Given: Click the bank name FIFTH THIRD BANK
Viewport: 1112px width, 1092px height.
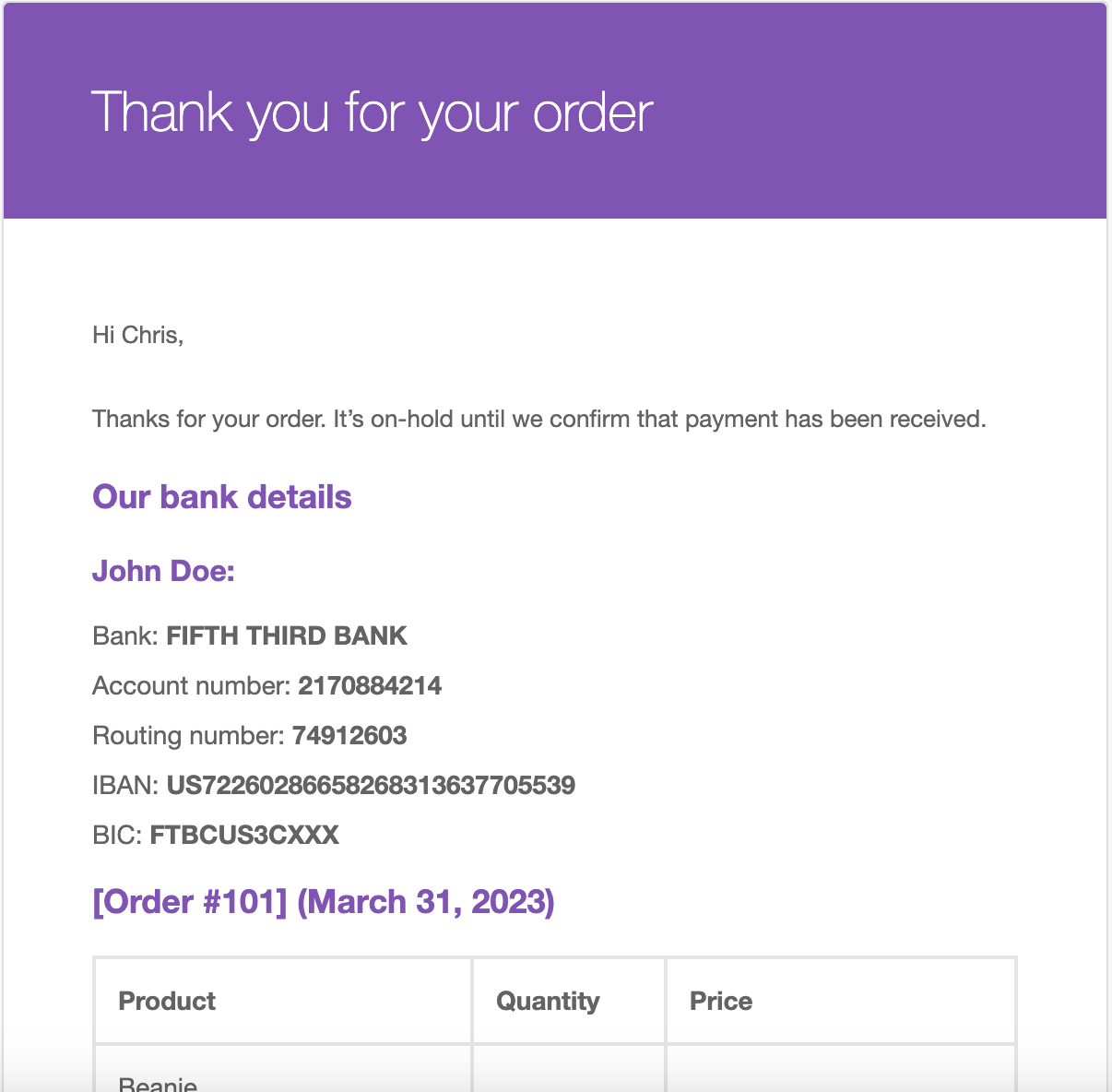Looking at the screenshot, I should point(287,636).
